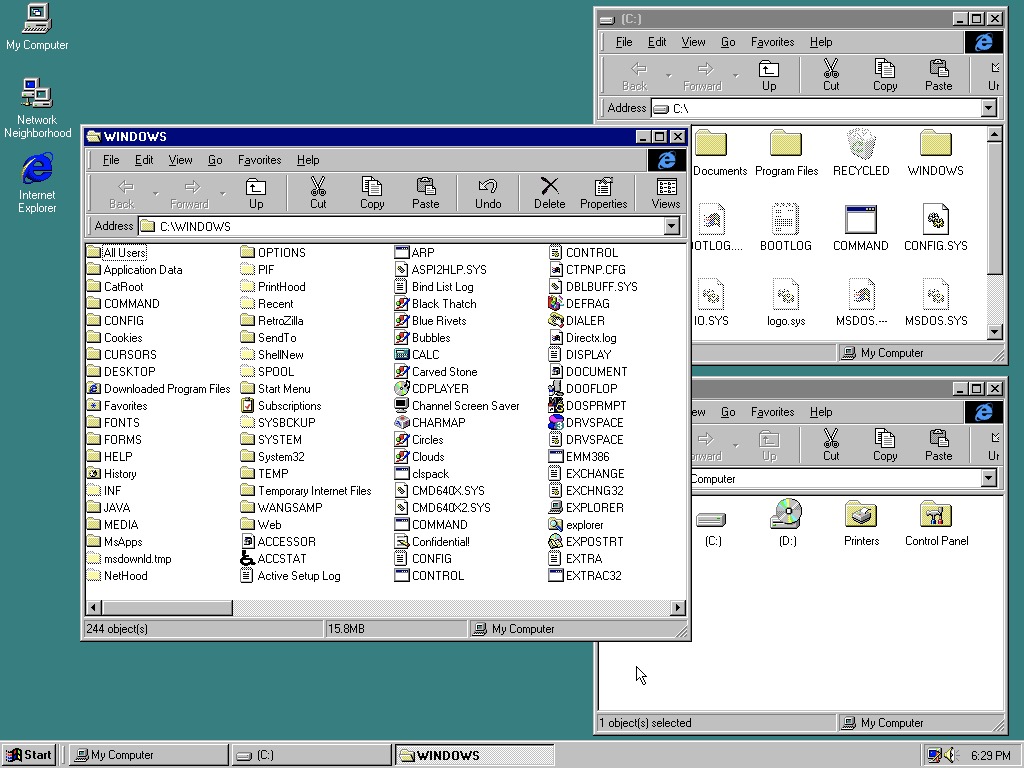Screen dimensions: 1024x768
Task: Click Cut in the WINDOWS window toolbar
Action: (318, 193)
